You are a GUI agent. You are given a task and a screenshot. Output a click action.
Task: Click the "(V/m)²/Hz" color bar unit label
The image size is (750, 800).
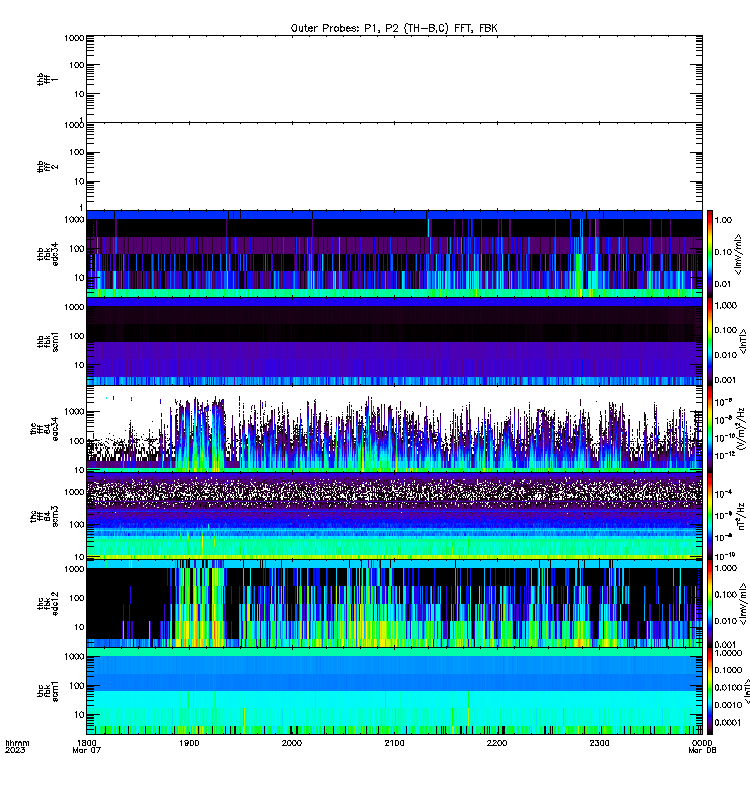click(743, 429)
